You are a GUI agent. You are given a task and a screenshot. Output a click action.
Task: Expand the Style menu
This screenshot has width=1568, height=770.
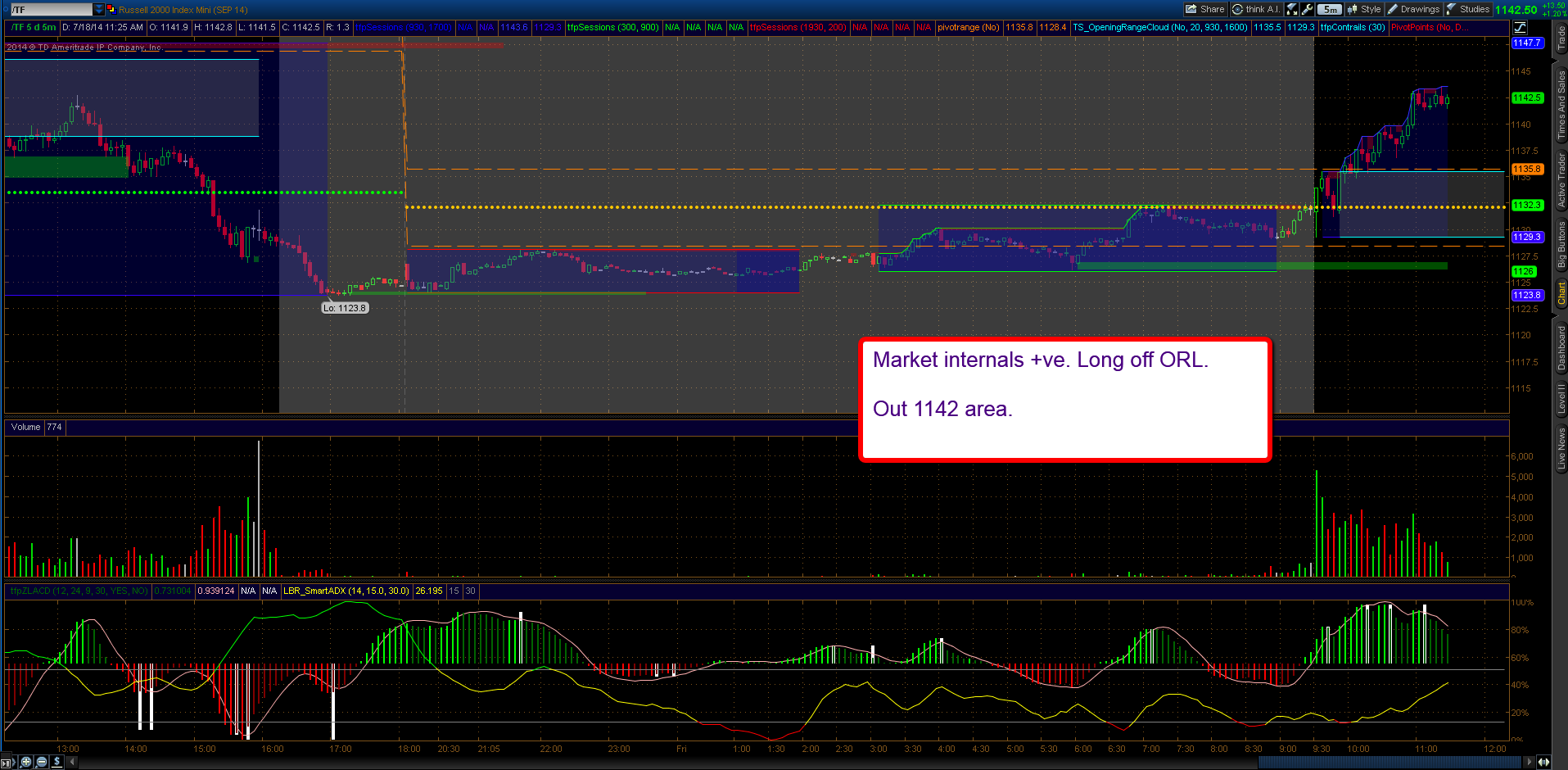coord(1364,9)
